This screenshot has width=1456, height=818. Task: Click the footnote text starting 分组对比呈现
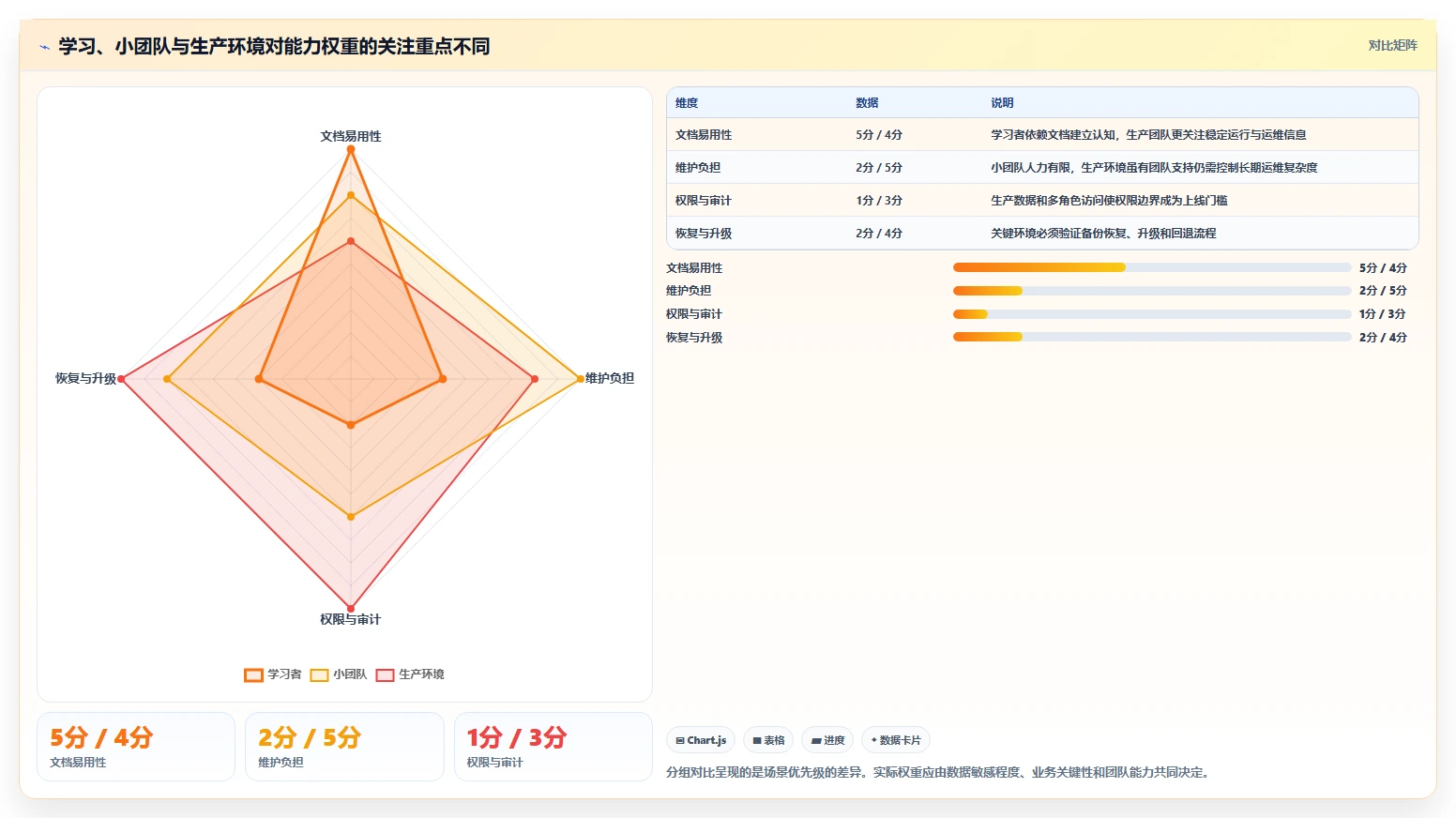pyautogui.click(x=940, y=773)
